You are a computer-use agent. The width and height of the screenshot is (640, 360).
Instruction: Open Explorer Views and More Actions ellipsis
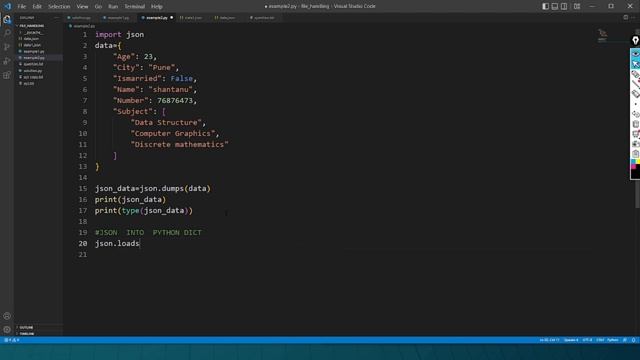tap(56, 18)
